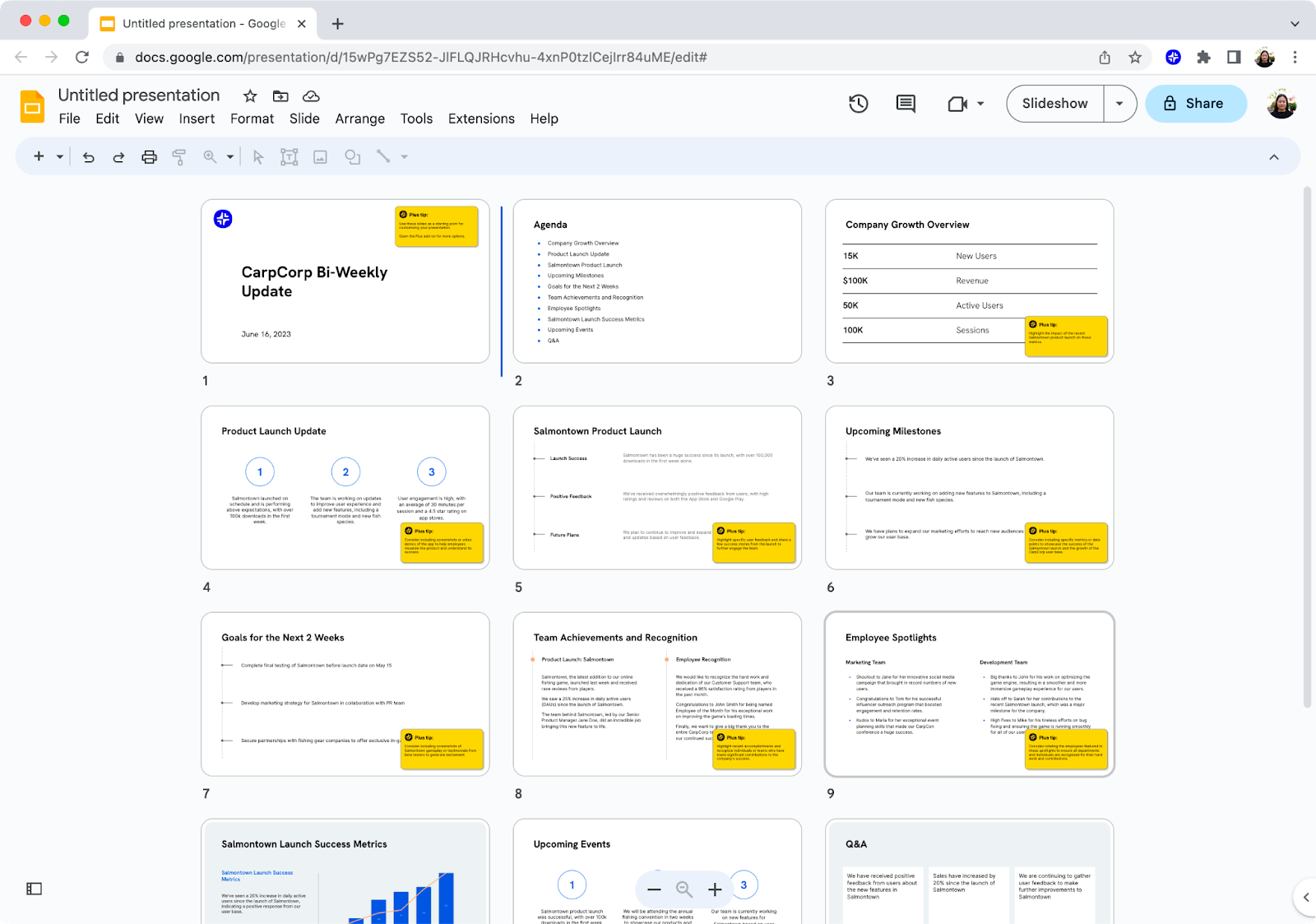The height and width of the screenshot is (924, 1316).
Task: Toggle filmstrip view icon bottom left
Action: (x=34, y=889)
